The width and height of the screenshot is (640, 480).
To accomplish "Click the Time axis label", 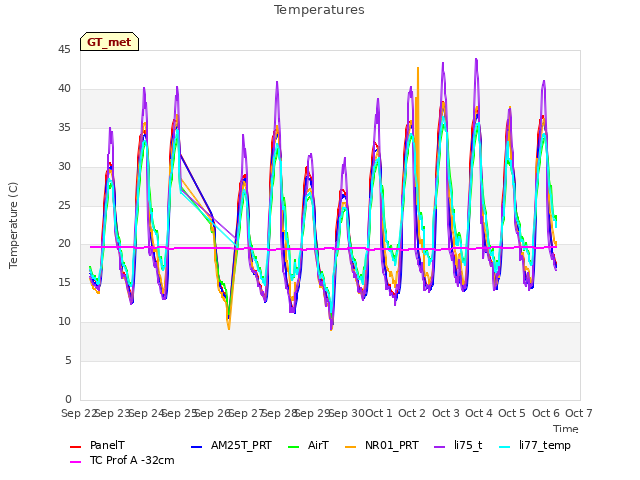I will point(566,429).
